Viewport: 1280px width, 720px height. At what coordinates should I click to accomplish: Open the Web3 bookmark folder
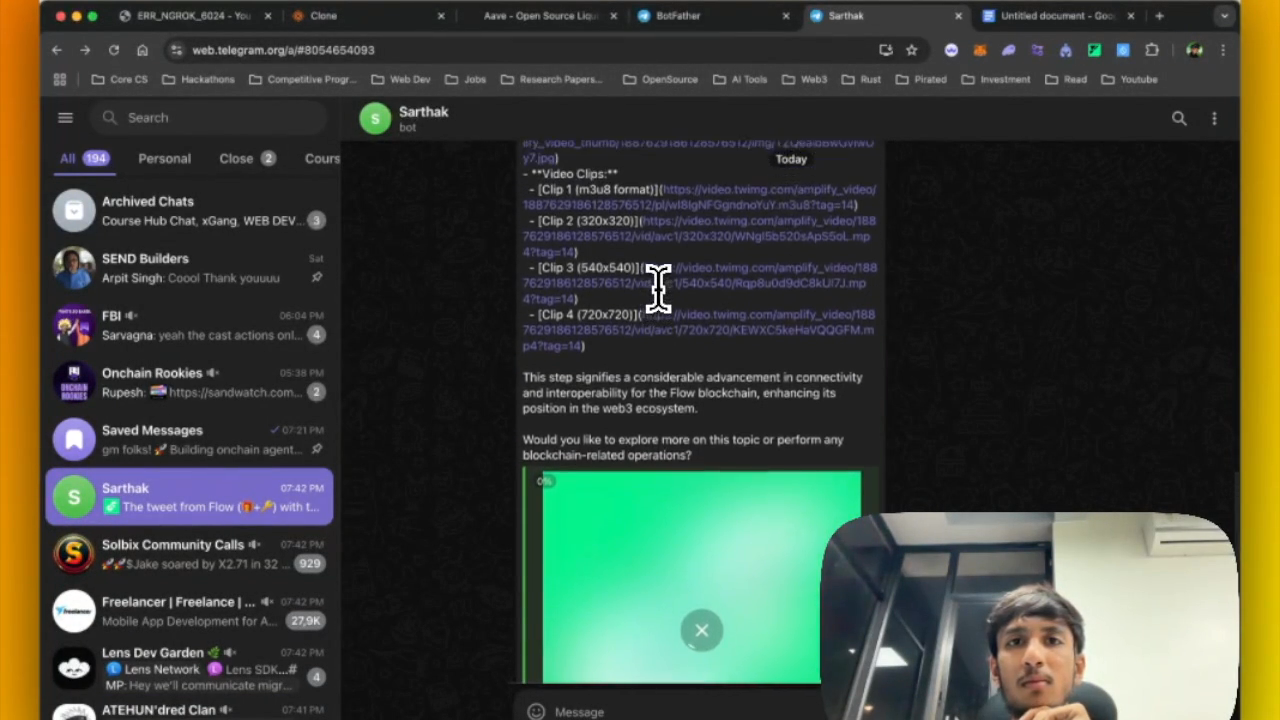pyautogui.click(x=804, y=80)
